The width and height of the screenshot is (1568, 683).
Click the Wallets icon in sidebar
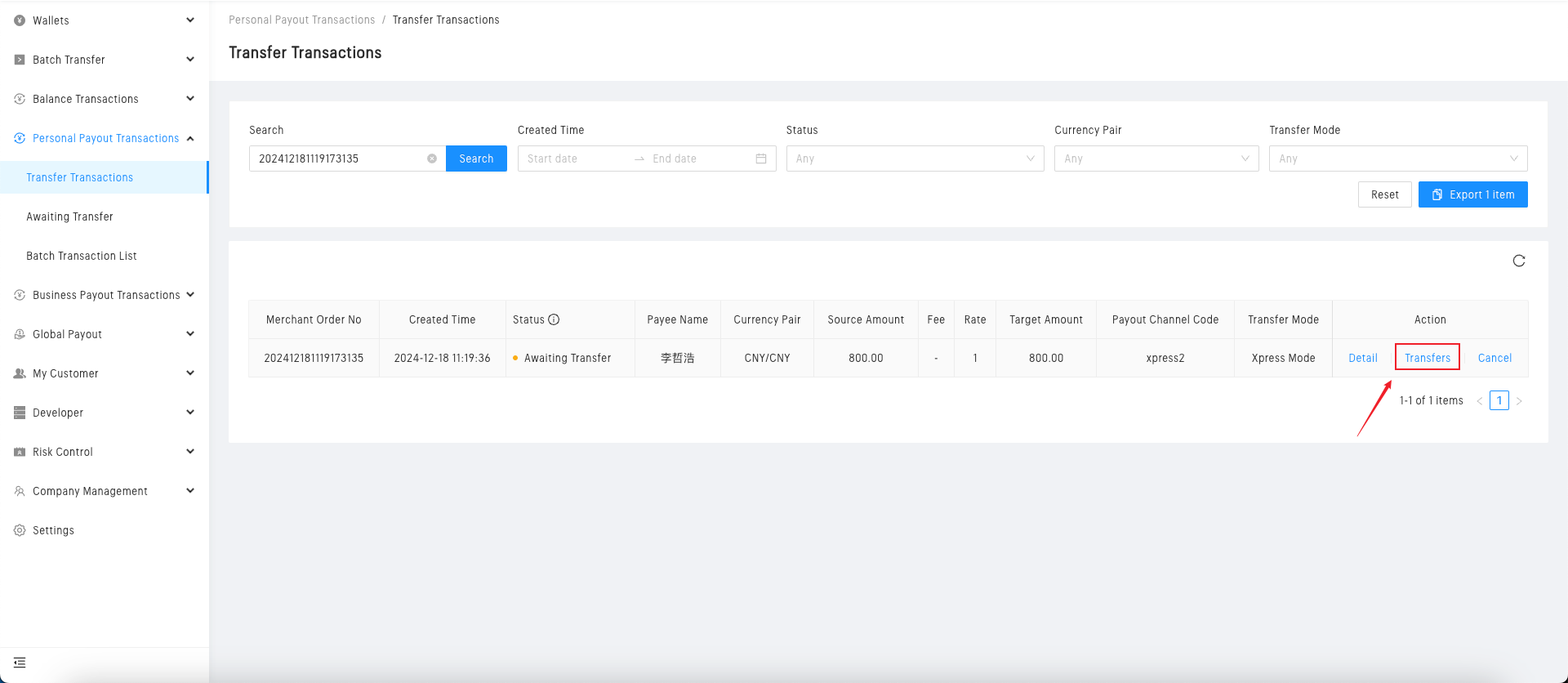[x=20, y=20]
